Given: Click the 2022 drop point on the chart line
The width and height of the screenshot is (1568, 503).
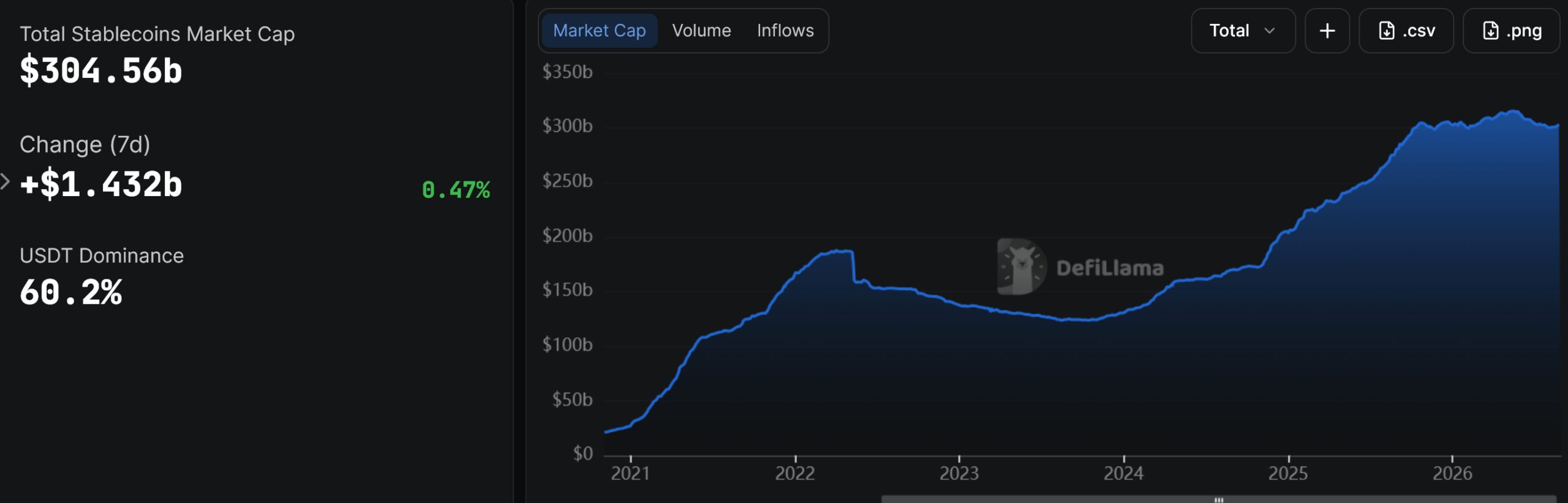Looking at the screenshot, I should coord(853,267).
